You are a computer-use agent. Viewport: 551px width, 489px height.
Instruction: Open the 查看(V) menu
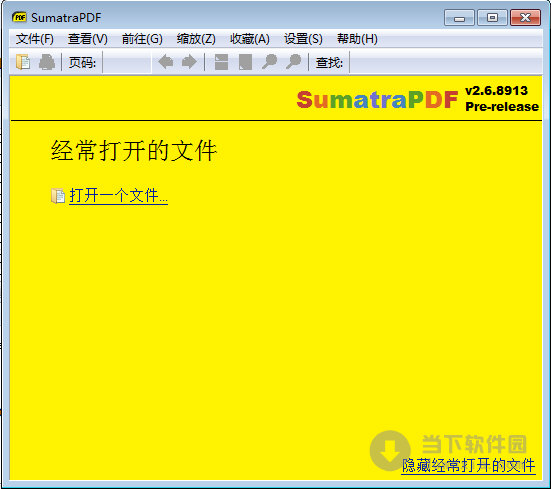[88, 39]
